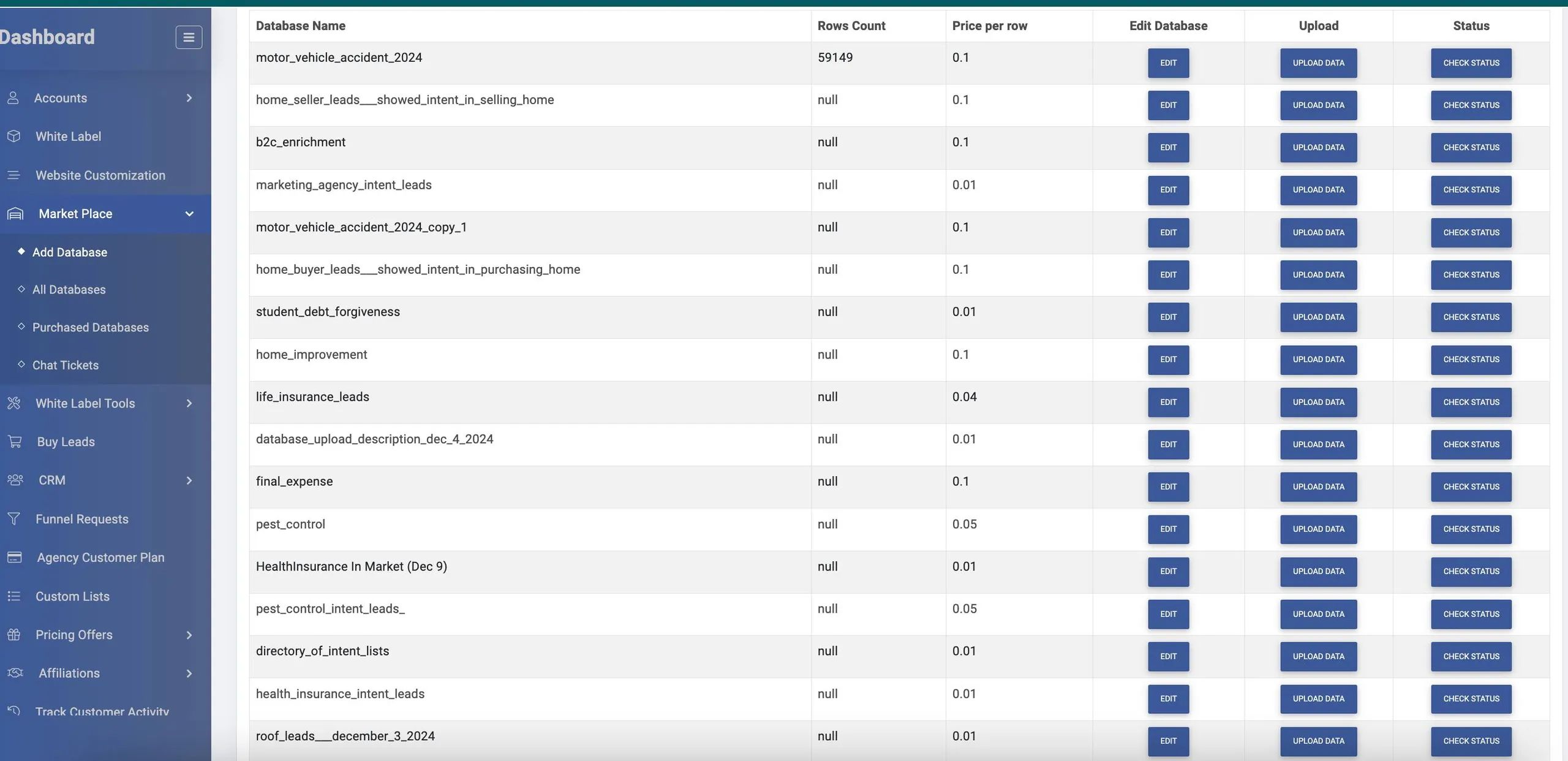1568x761 pixels.
Task: Upload data for motor_vehicle_accident_2024
Action: (1318, 63)
